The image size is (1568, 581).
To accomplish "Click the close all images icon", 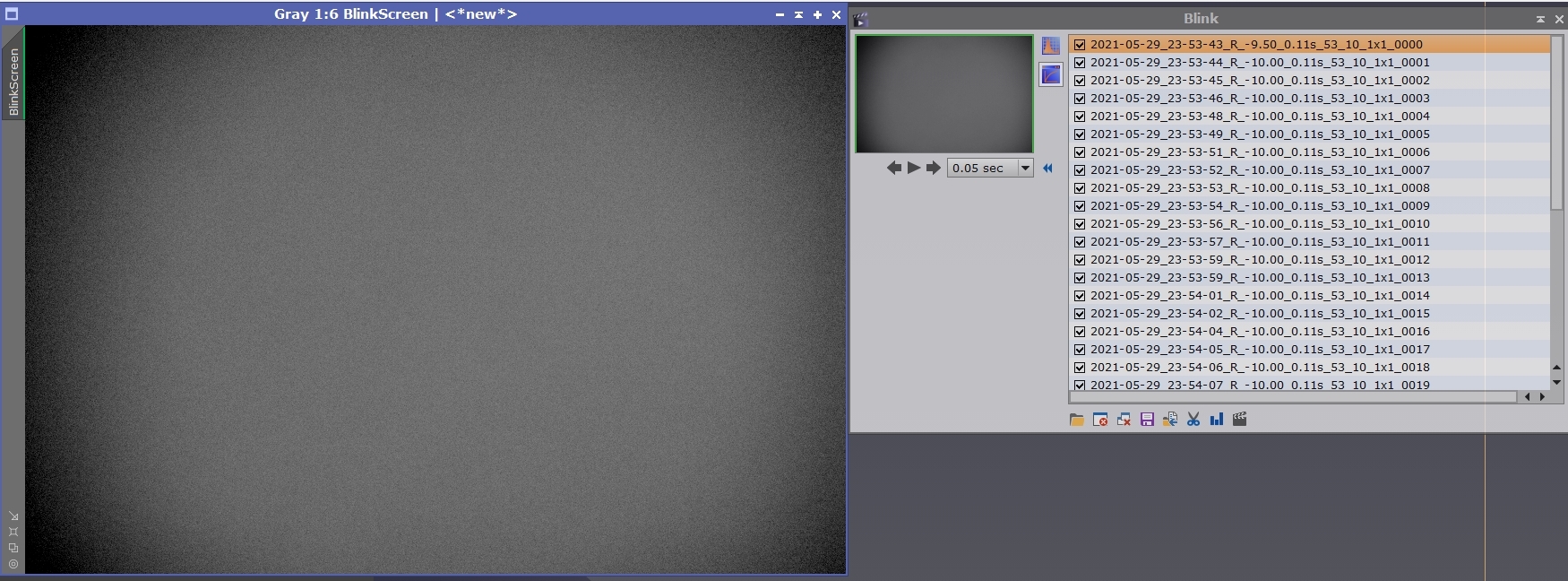I will point(1124,420).
